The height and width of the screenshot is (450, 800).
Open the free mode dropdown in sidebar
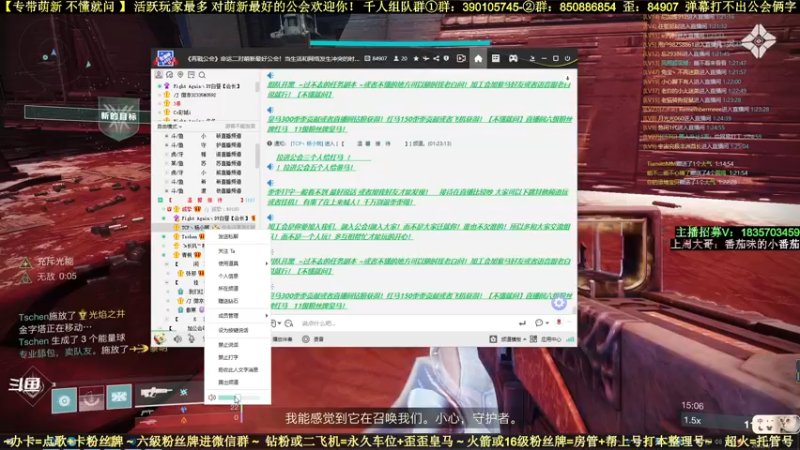169,127
